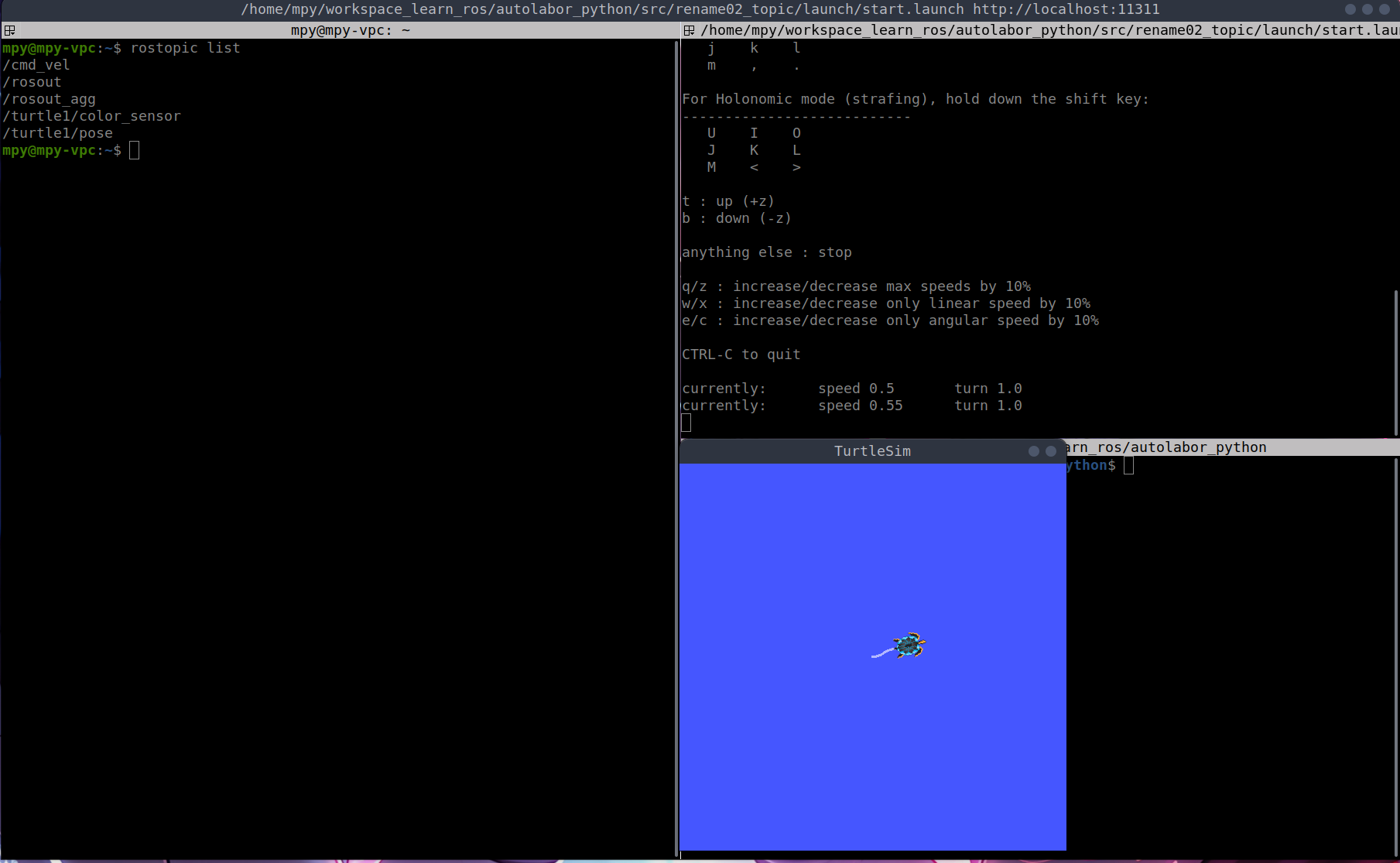Focus the bottom-right terminal prompt cursor
The height and width of the screenshot is (863, 1400).
[x=1128, y=465]
